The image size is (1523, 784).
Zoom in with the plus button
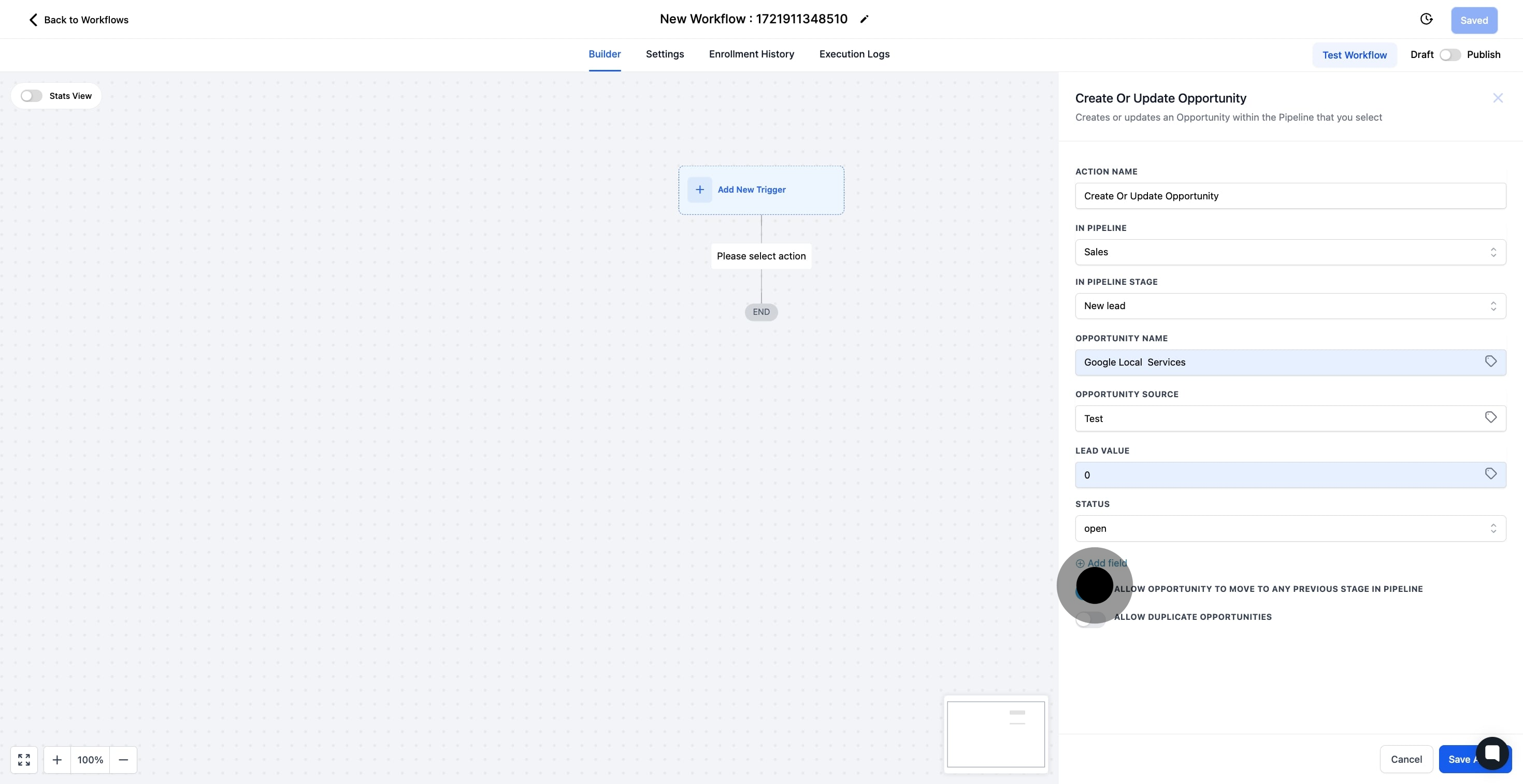click(58, 760)
